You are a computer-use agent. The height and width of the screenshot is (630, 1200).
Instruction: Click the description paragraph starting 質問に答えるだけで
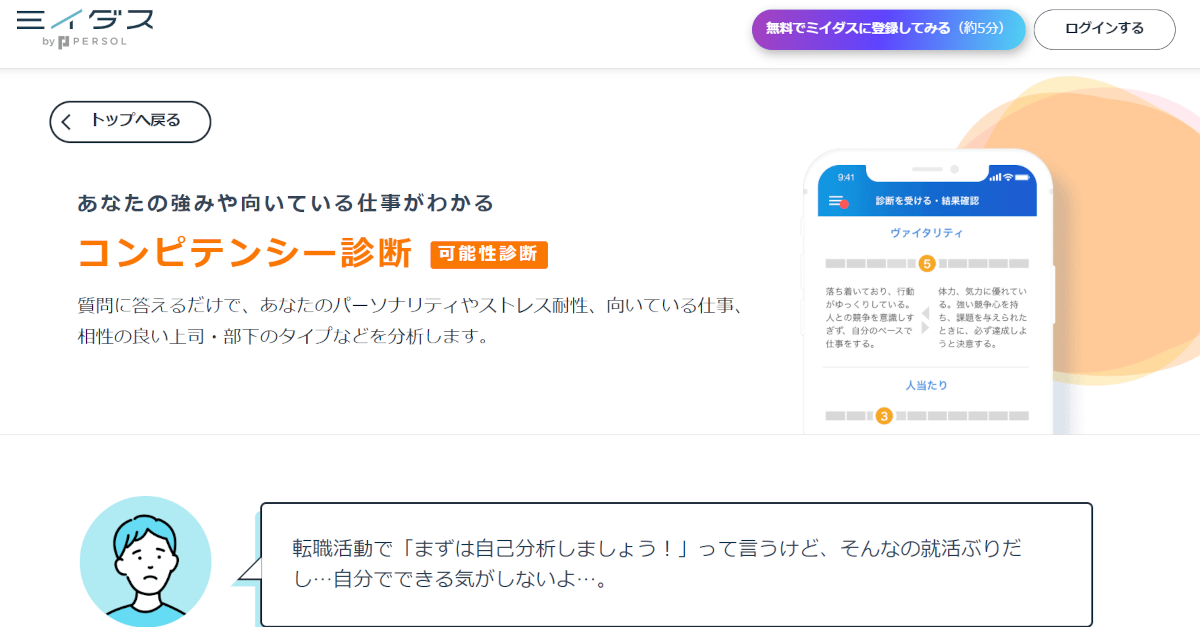[412, 320]
